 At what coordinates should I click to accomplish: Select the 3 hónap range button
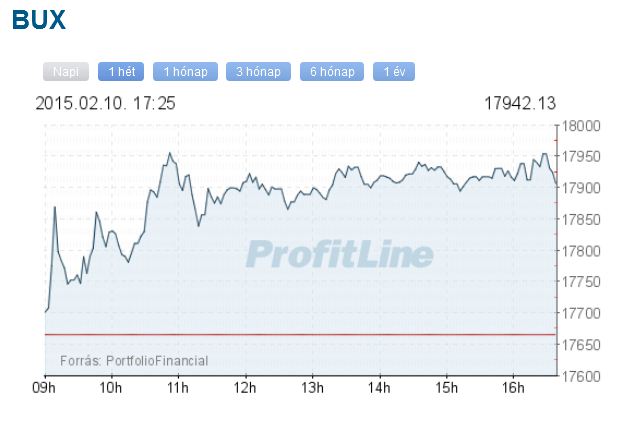[258, 71]
